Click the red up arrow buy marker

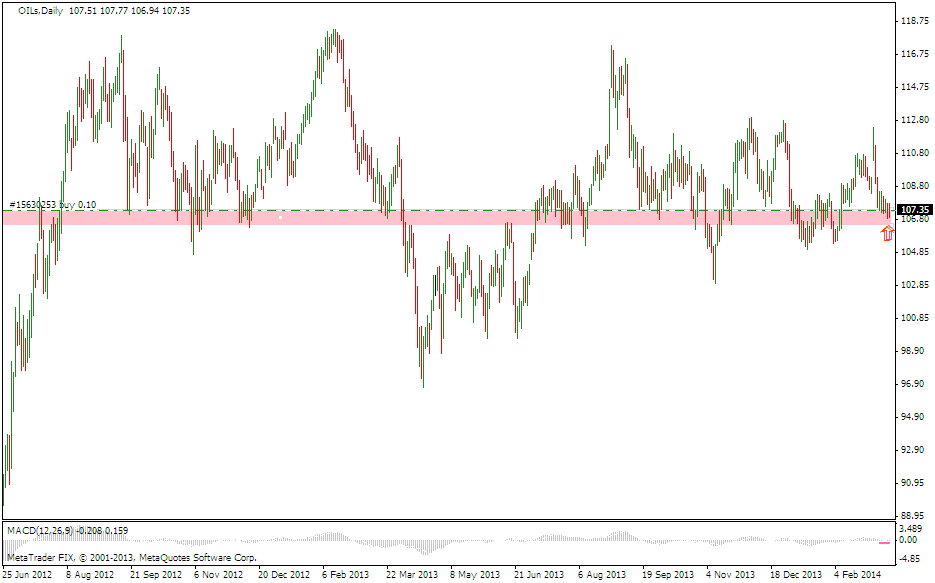(x=887, y=234)
